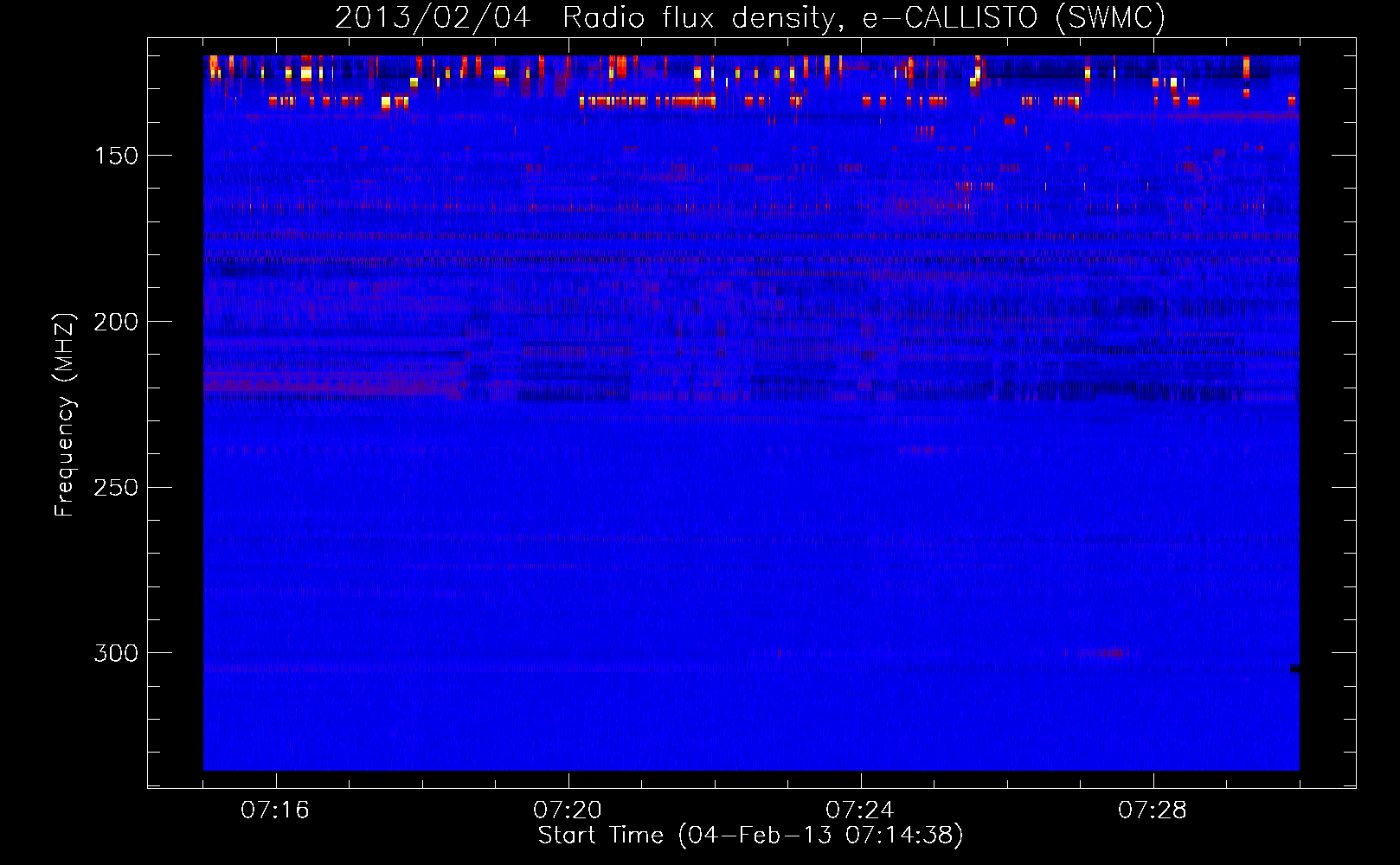Click the 07:16 time tick label

275,810
